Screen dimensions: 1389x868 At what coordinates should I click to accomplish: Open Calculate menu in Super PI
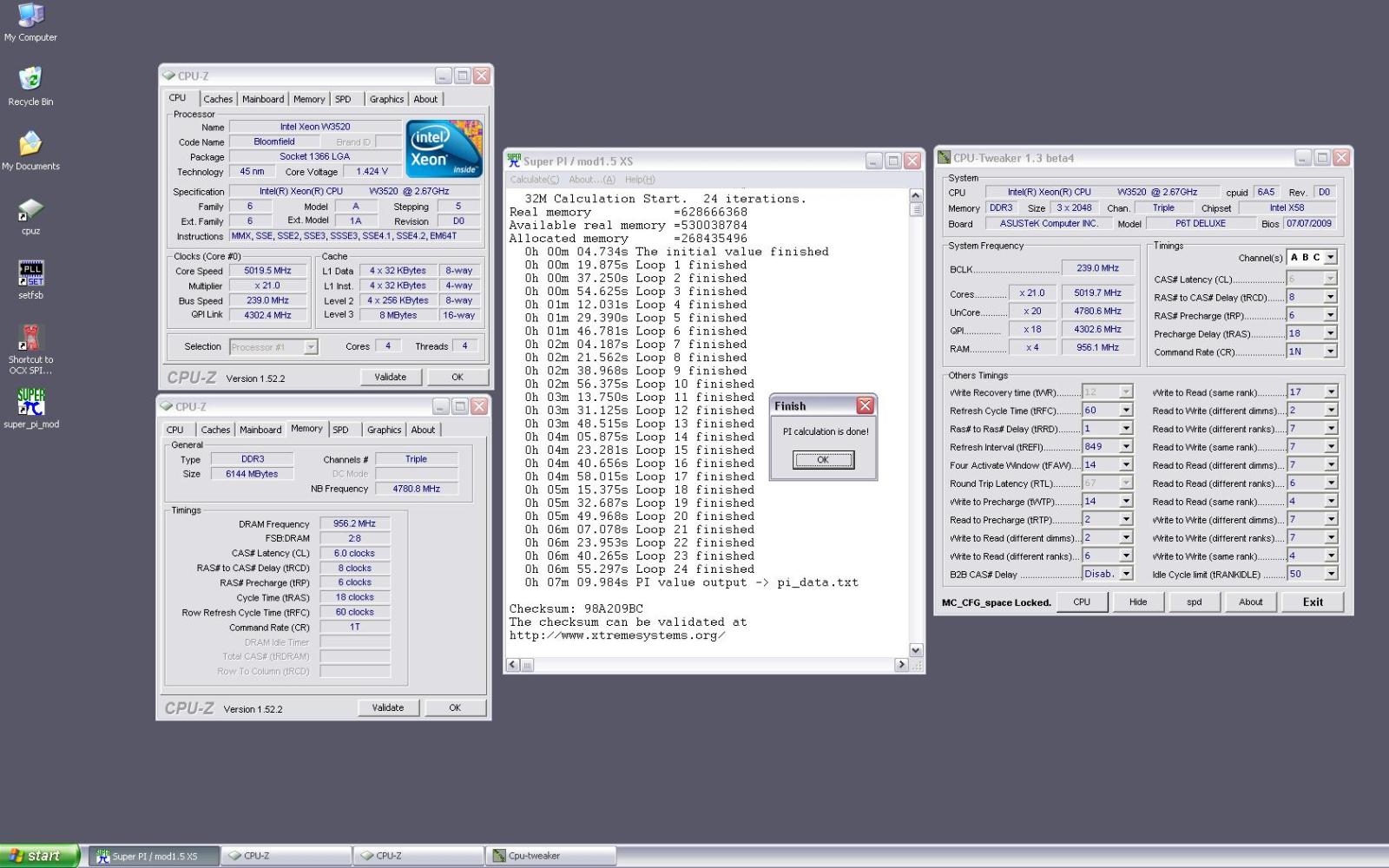coord(535,180)
